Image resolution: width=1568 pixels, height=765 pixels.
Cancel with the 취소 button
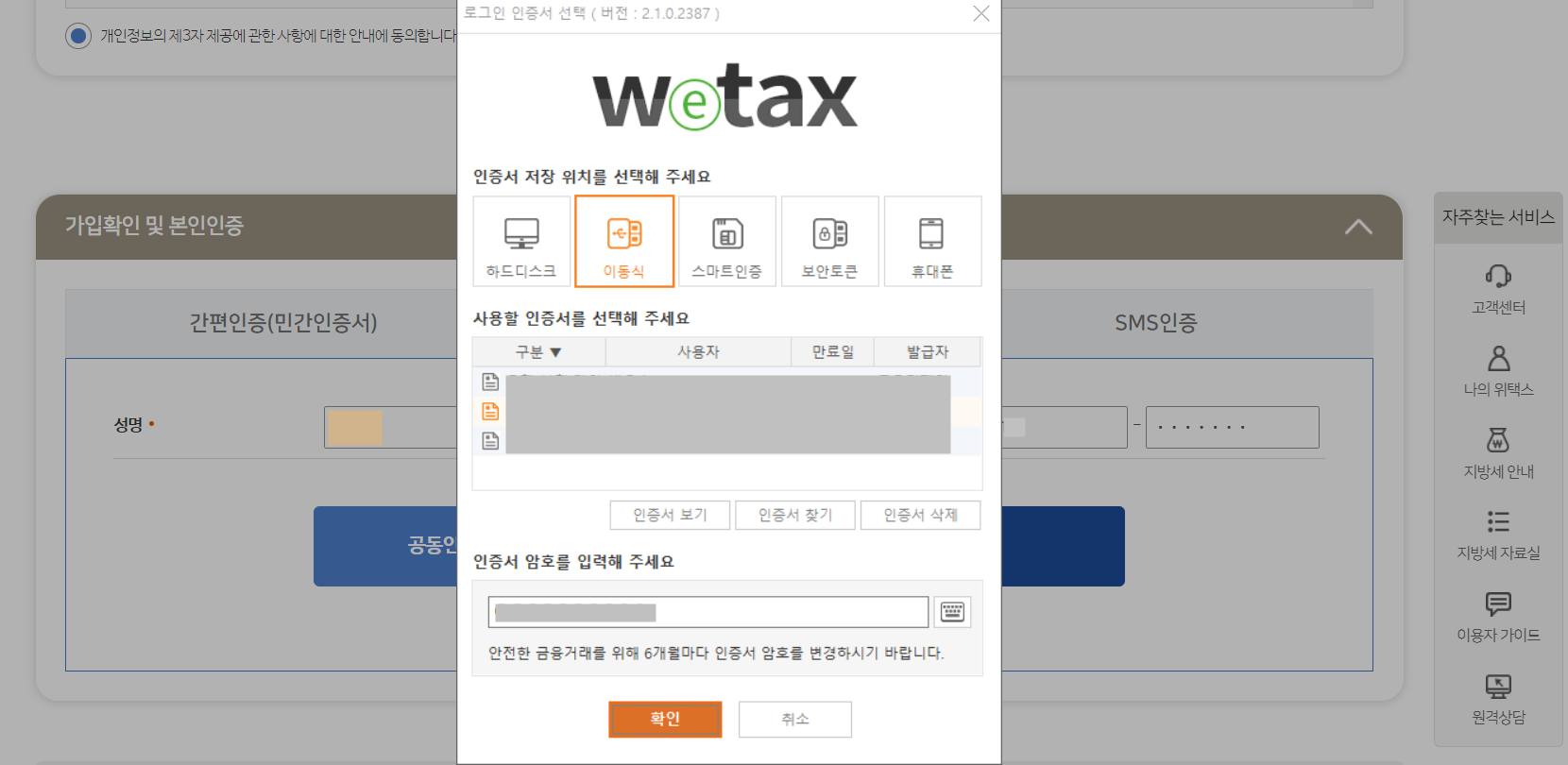795,719
